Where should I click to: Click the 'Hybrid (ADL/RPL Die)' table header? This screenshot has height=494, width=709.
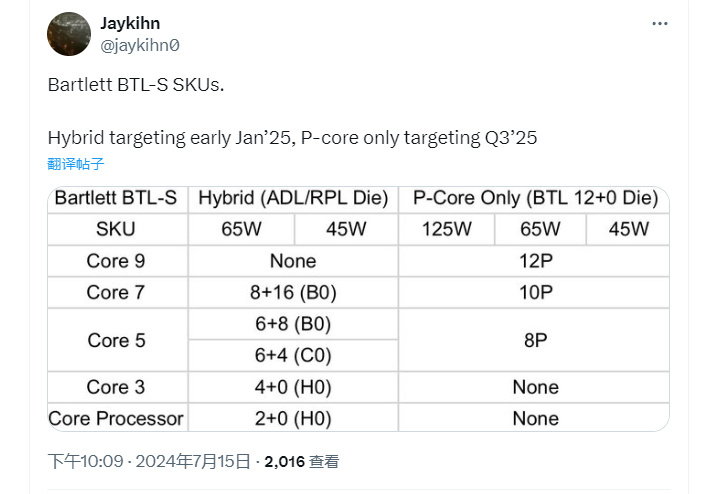tap(293, 198)
